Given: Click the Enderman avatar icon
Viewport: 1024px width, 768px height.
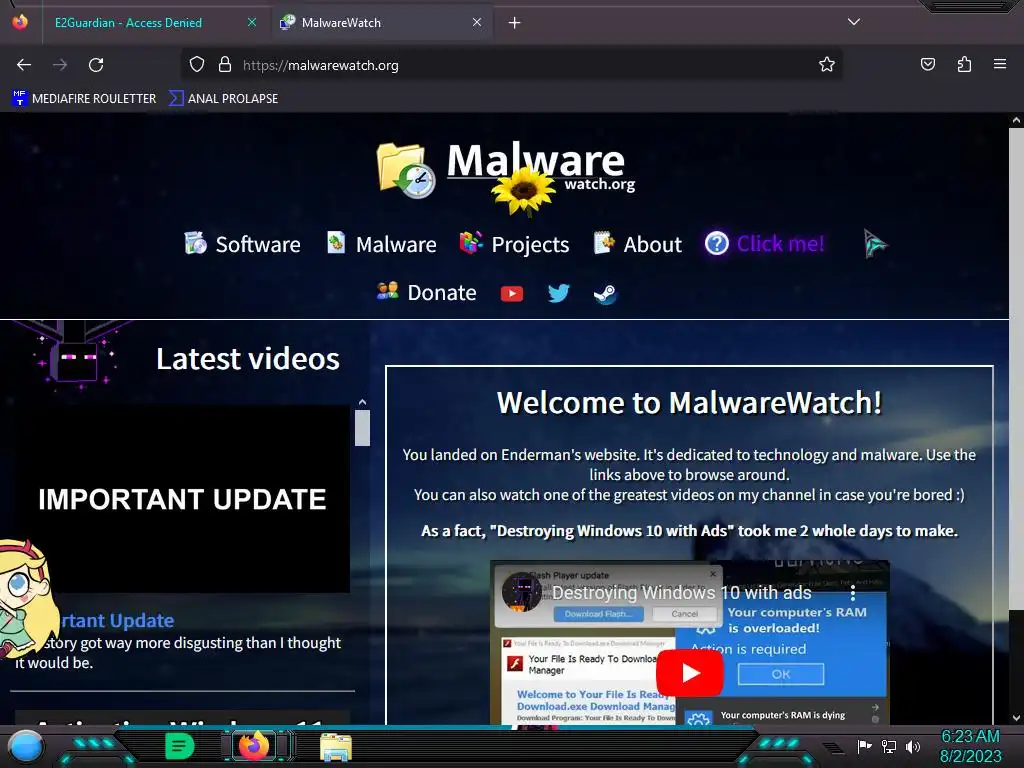Looking at the screenshot, I should click(x=75, y=356).
